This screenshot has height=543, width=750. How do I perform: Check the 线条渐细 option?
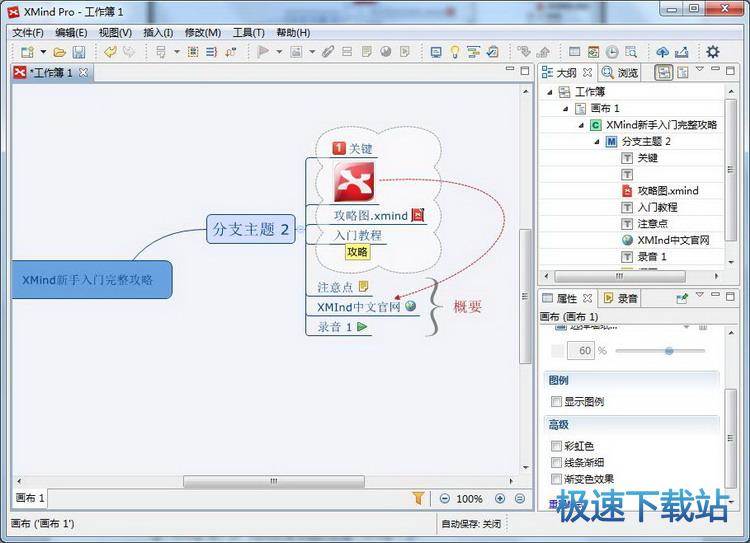tap(556, 462)
